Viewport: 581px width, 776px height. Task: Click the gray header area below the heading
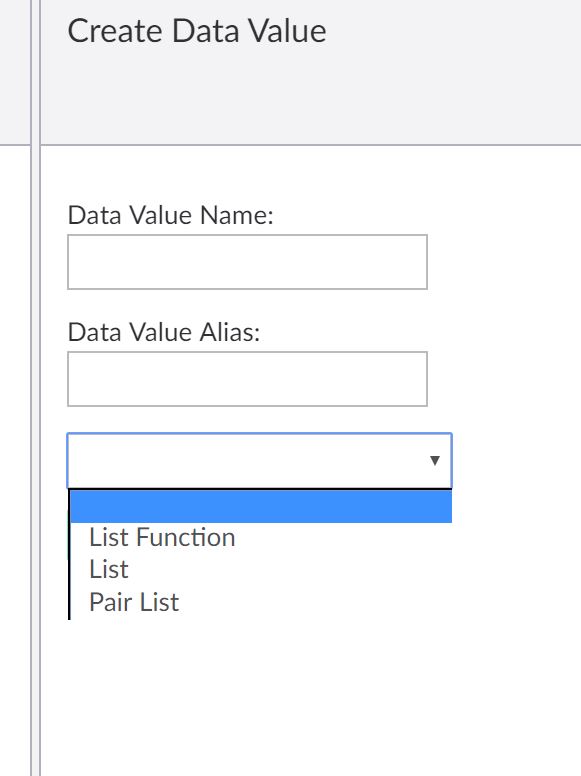(310, 99)
